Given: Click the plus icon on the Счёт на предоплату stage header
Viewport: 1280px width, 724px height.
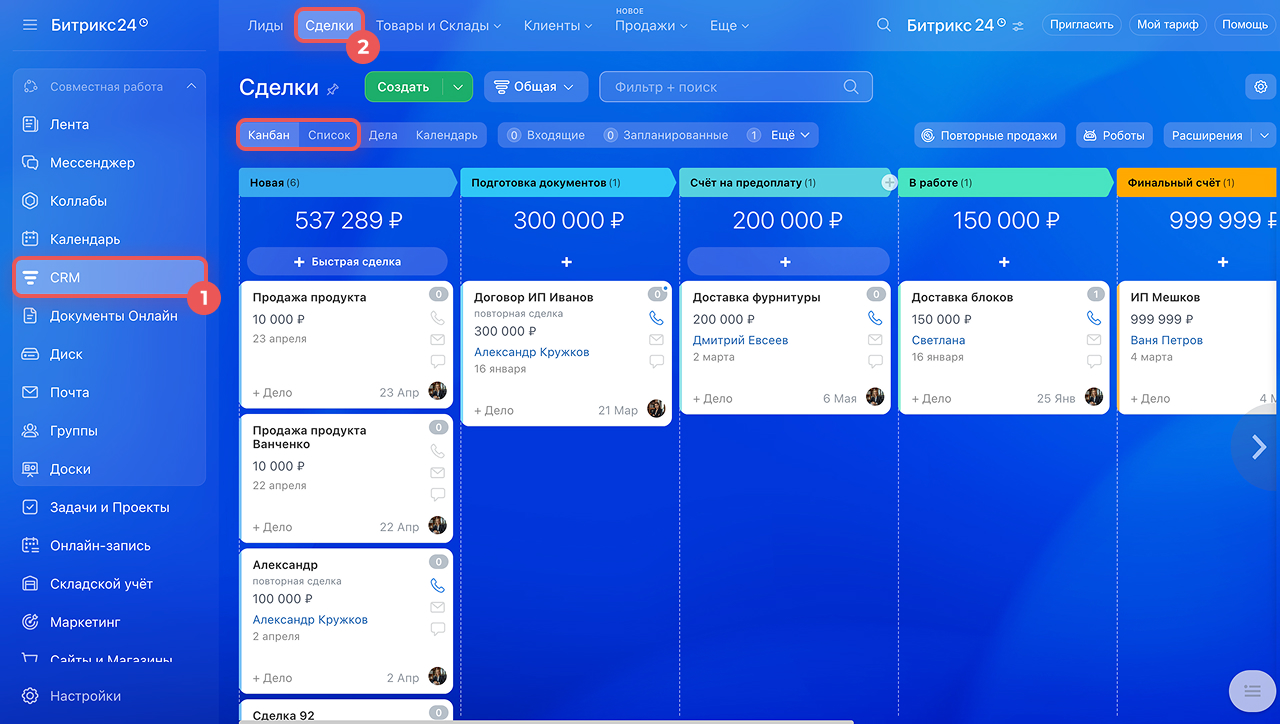Looking at the screenshot, I should click(x=889, y=182).
